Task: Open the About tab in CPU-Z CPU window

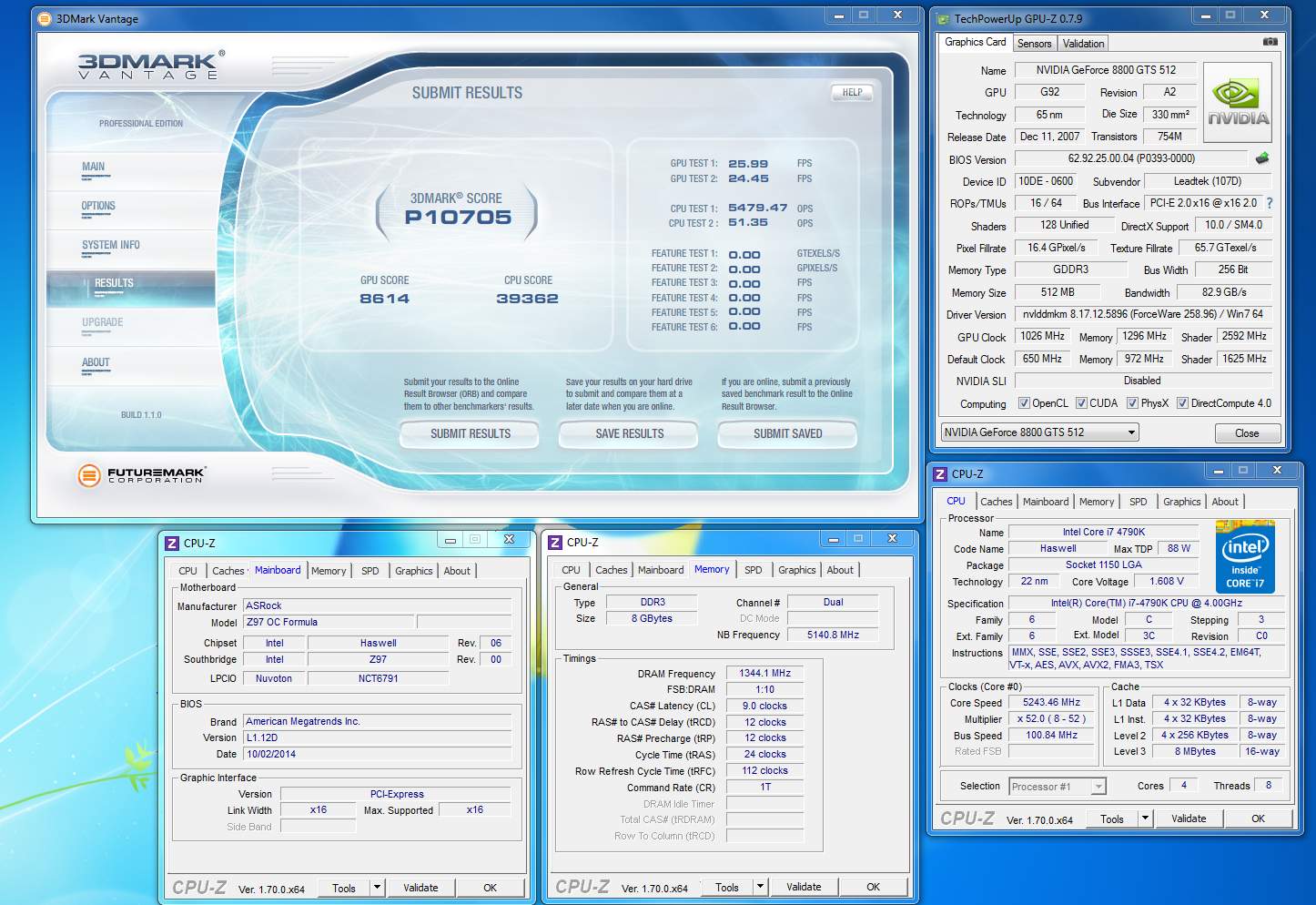Action: 1224,502
